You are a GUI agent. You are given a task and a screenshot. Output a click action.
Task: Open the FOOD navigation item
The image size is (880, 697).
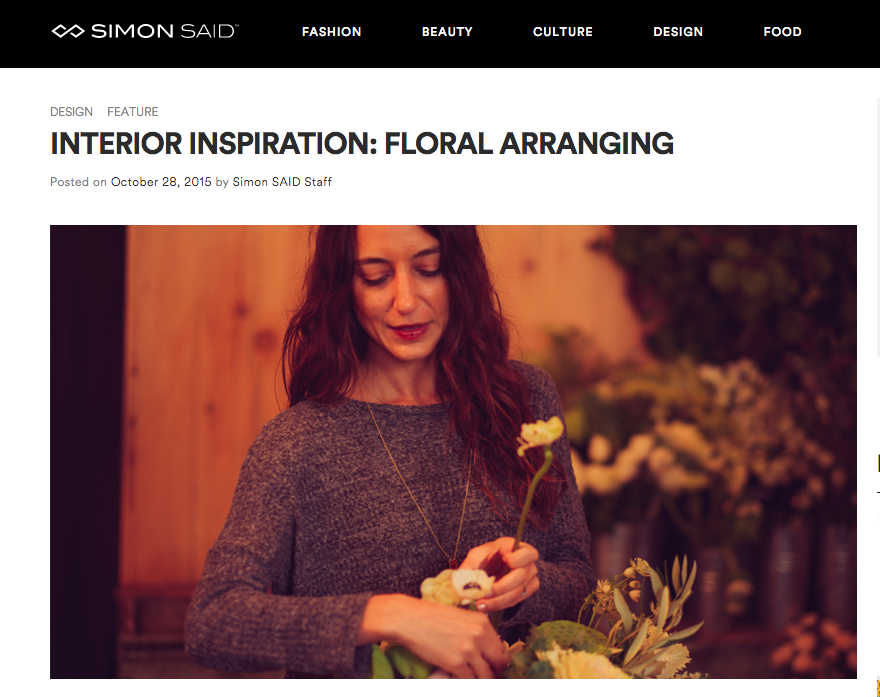[782, 32]
